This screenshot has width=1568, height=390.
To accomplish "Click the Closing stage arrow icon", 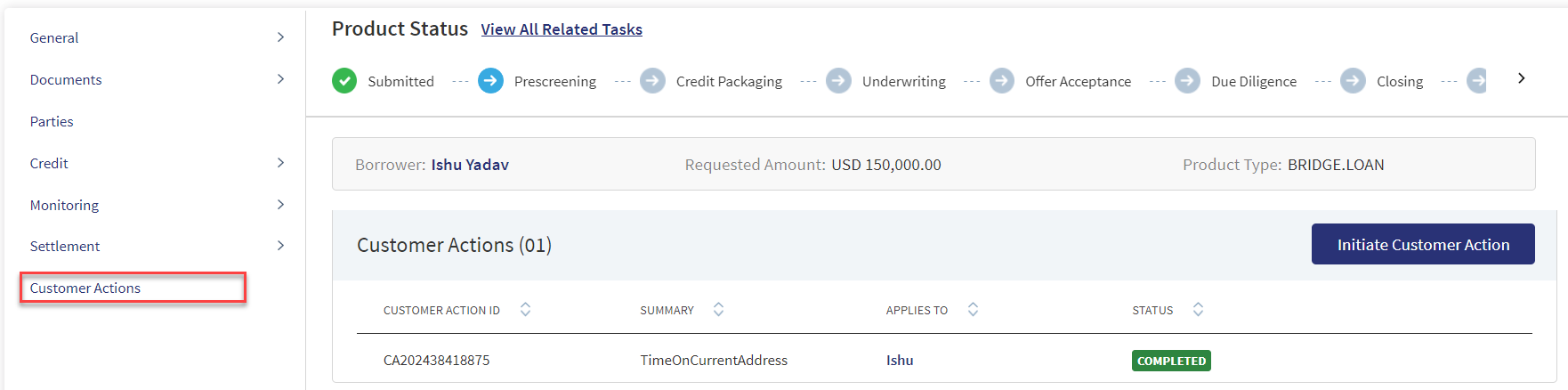I will tap(1353, 81).
